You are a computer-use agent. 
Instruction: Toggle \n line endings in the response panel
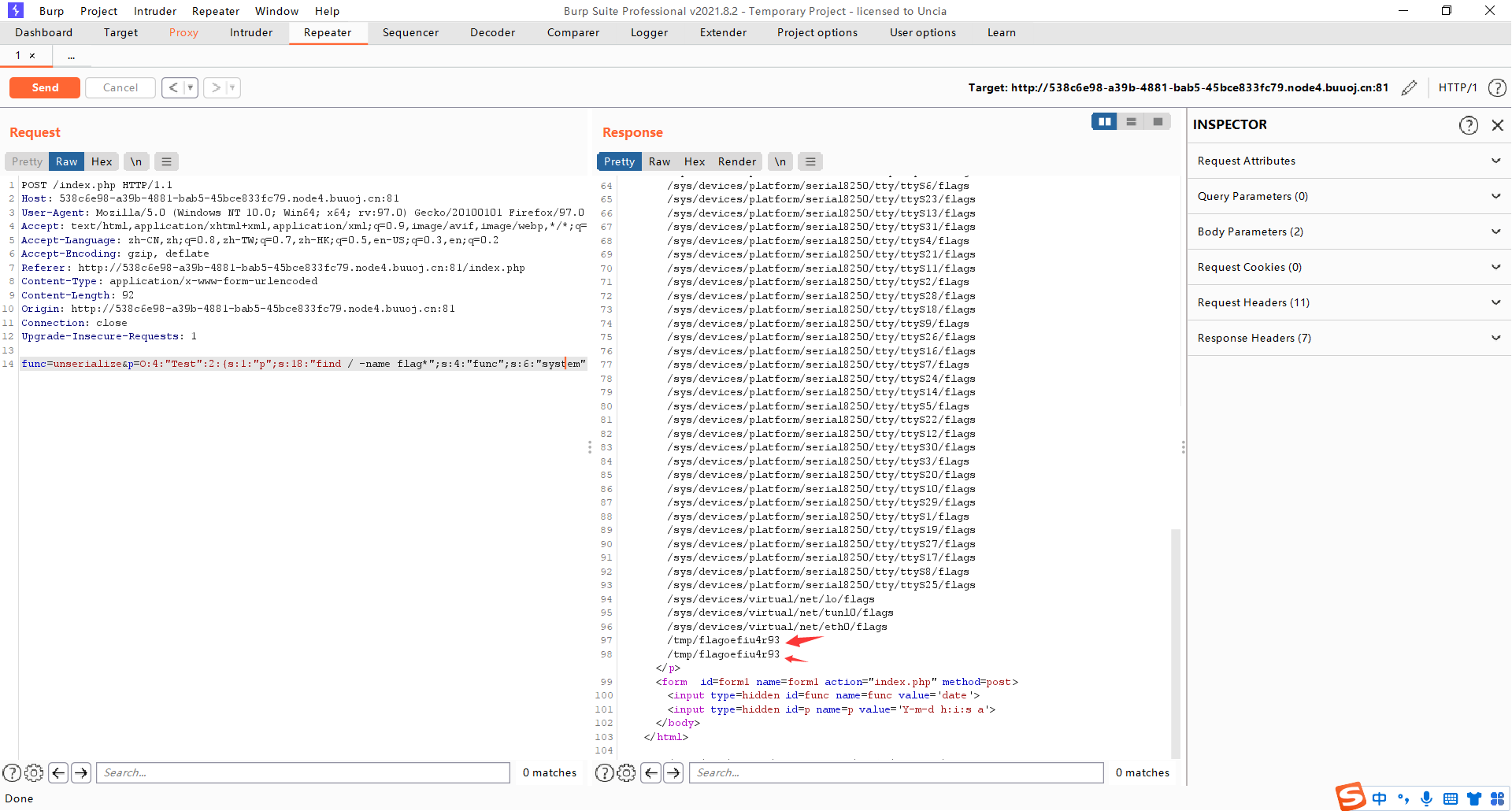tap(780, 161)
